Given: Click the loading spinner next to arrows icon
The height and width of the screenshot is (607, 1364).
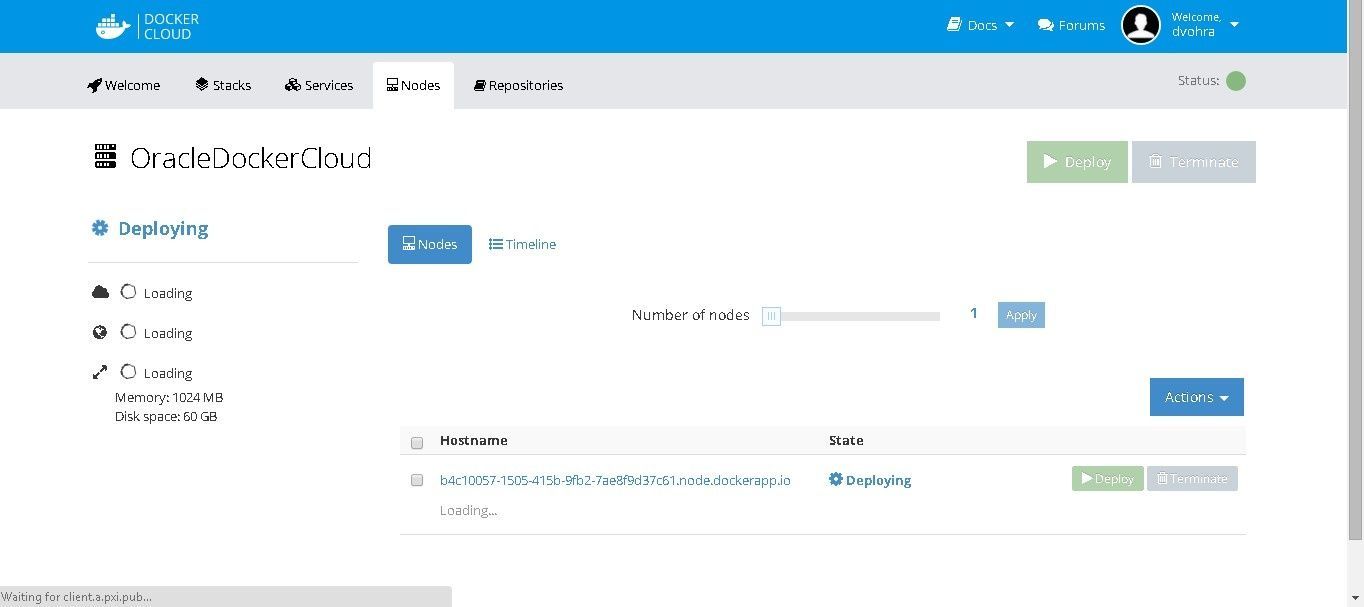Looking at the screenshot, I should point(128,372).
